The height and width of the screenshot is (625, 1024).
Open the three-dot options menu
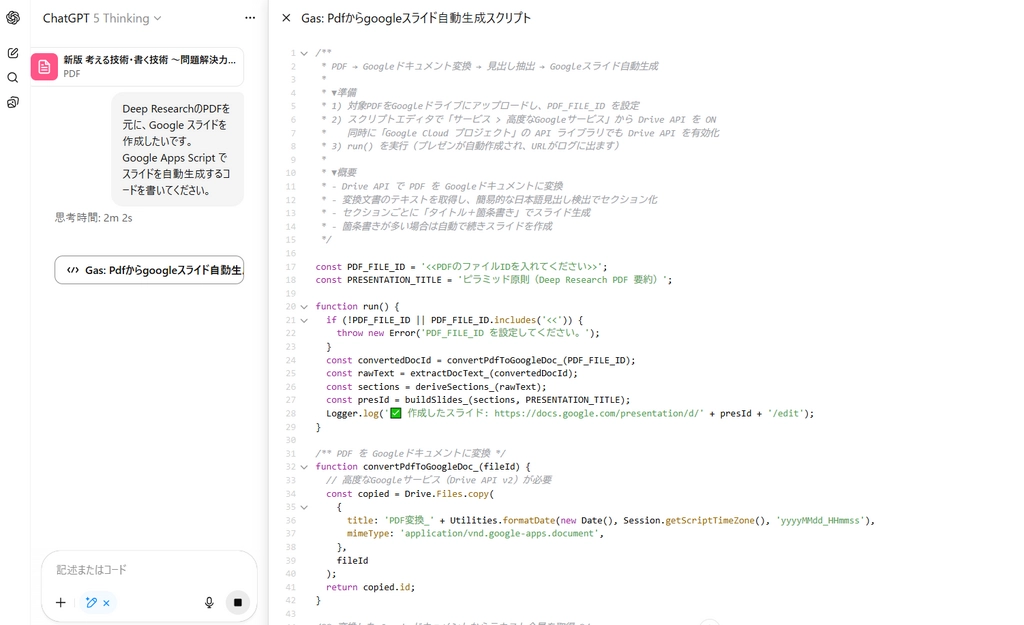tap(250, 18)
